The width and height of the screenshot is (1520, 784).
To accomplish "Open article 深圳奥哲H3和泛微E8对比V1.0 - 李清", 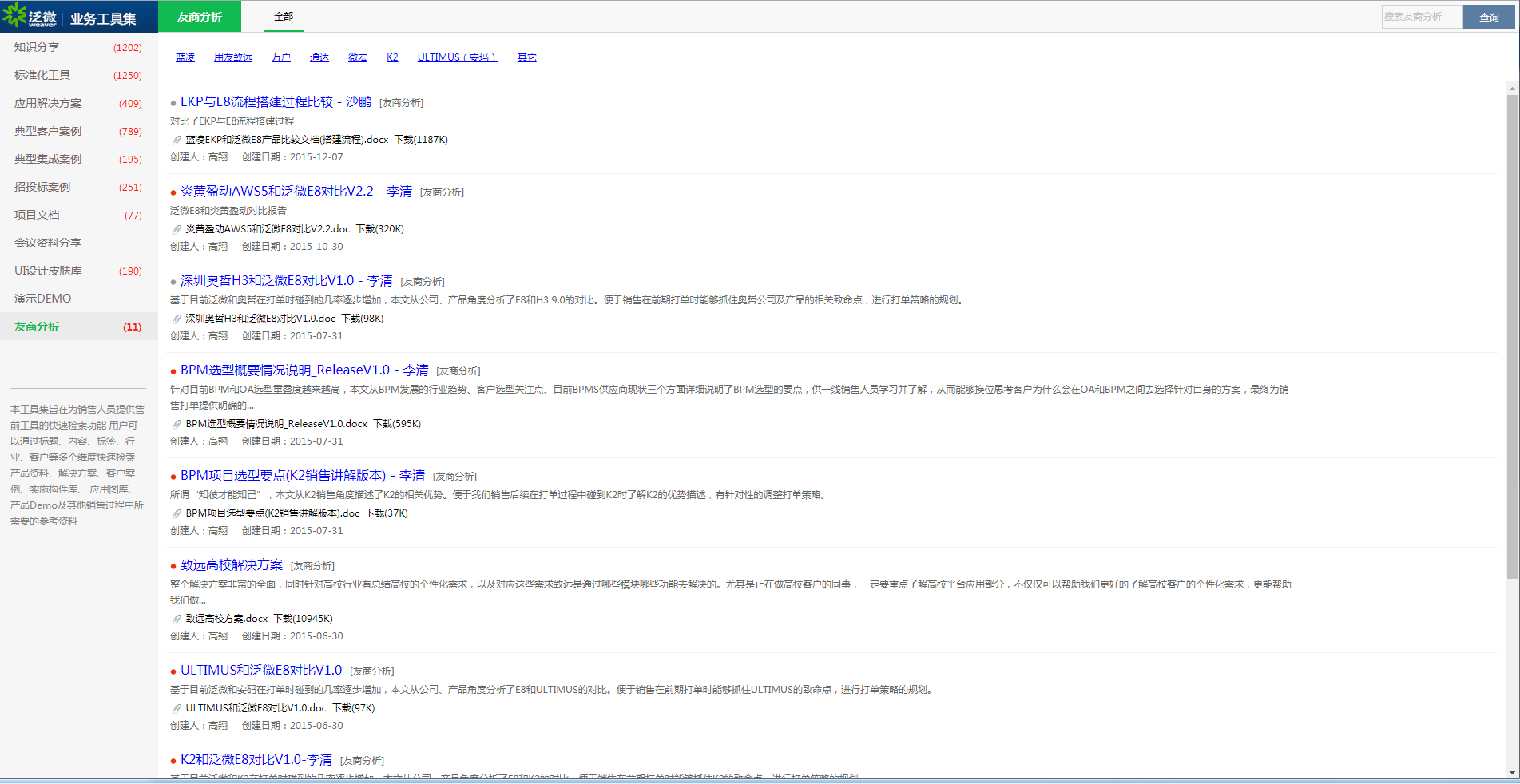I will 287,281.
